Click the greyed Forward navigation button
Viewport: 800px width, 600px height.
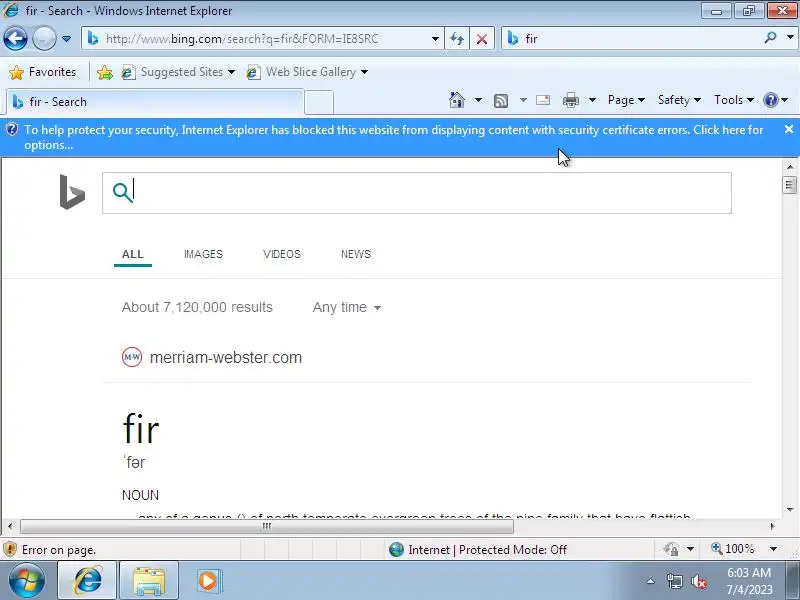(44, 39)
